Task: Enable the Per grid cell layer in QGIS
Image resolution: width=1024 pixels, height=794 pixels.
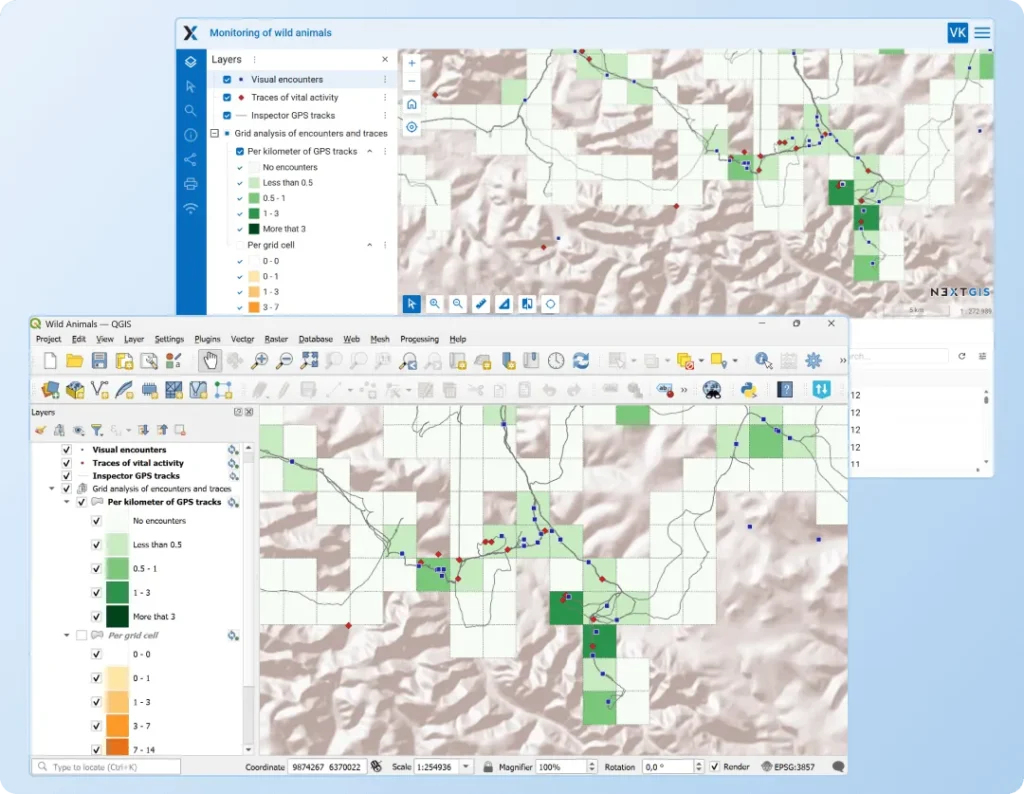Action: (81, 635)
